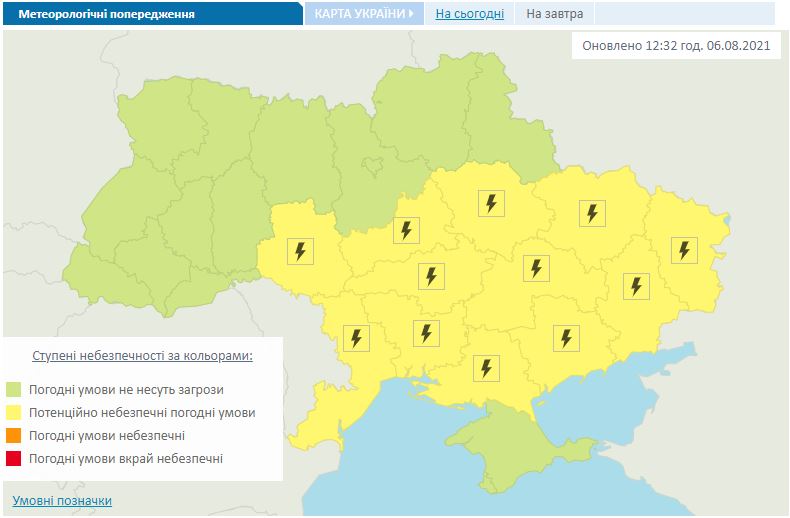Click the orange dangerous conditions legend swatch
This screenshot has height=518, width=790.
click(x=14, y=435)
